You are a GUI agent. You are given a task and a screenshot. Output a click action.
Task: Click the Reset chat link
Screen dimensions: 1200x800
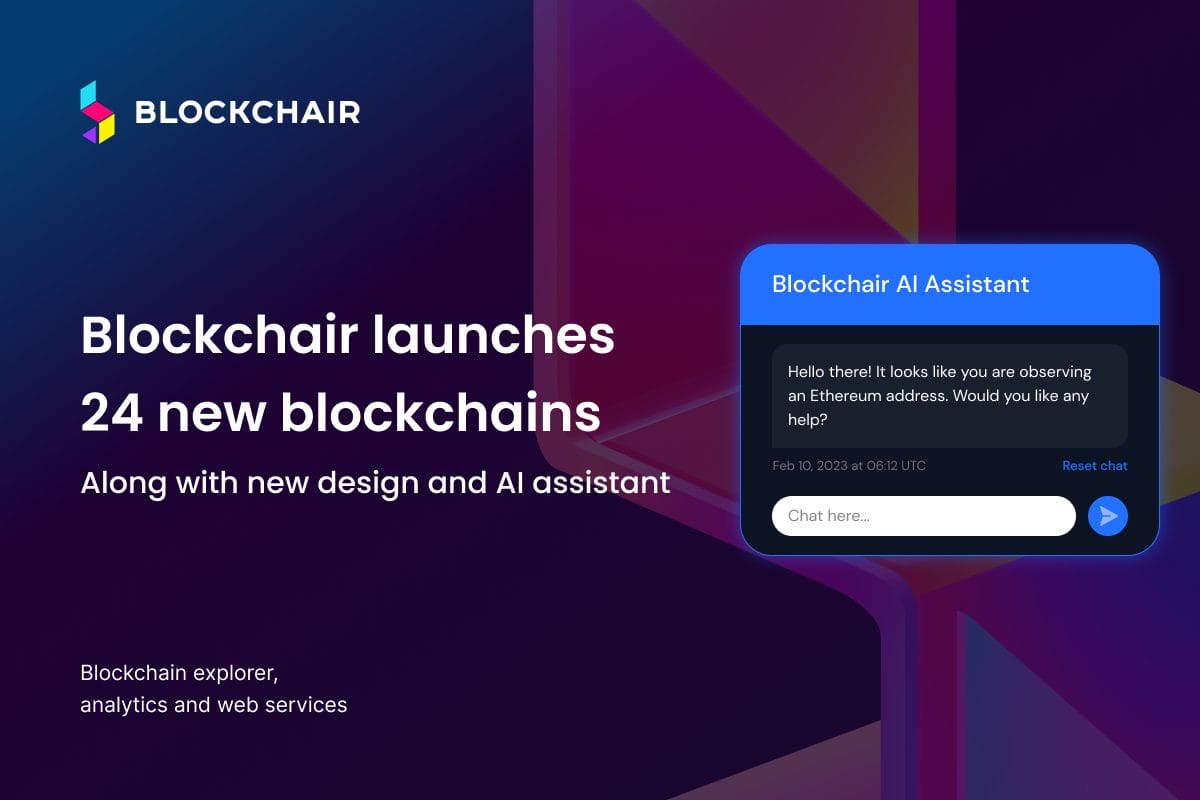tap(1094, 466)
